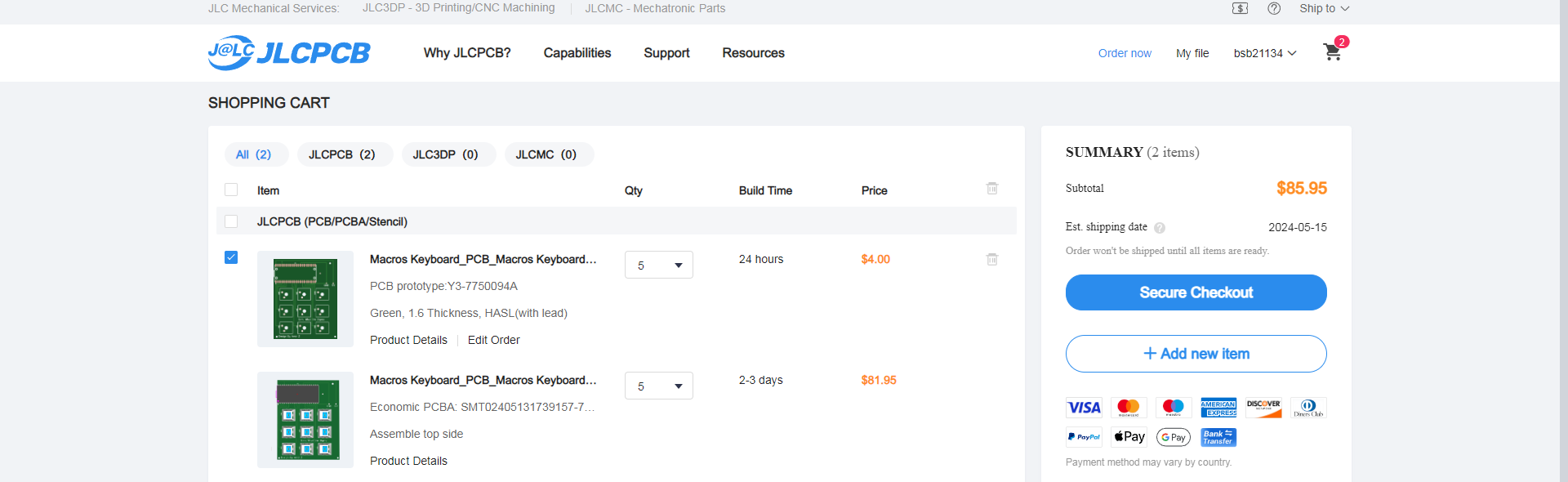The width and height of the screenshot is (1568, 482).
Task: Click the currency dollar icon in top bar
Action: click(x=1240, y=8)
